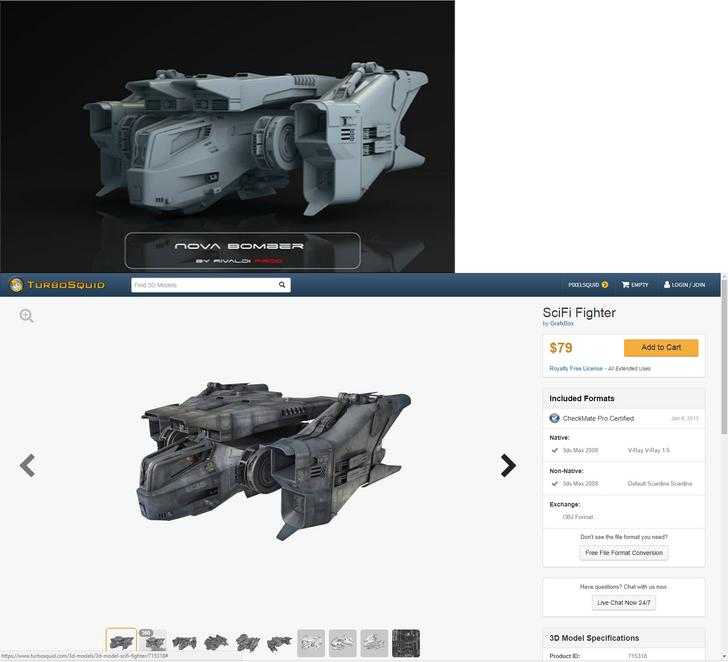Screen dimensions: 728x662
Task: Click the Login / Join user icon
Action: 667,285
